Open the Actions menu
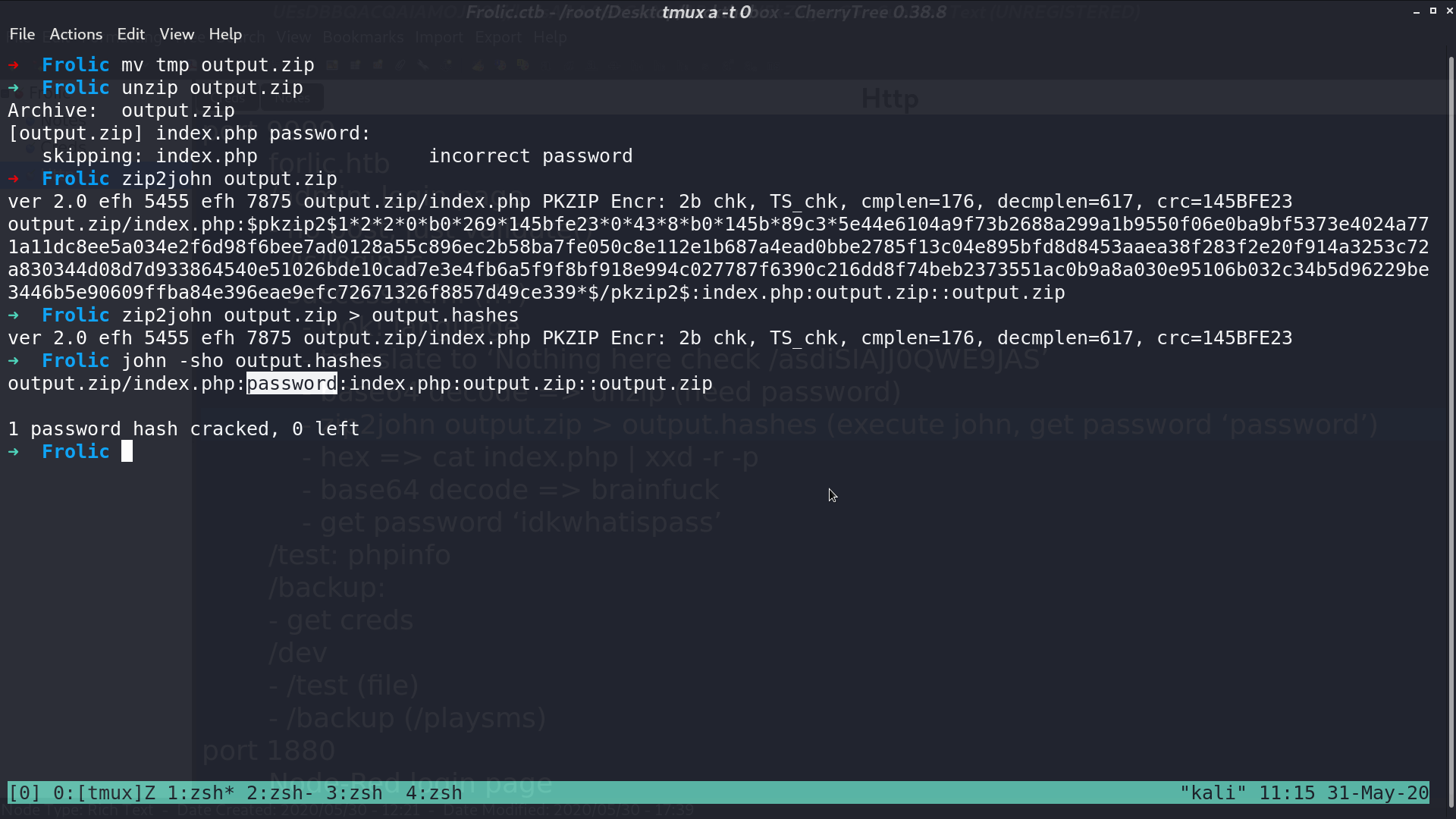 76,34
